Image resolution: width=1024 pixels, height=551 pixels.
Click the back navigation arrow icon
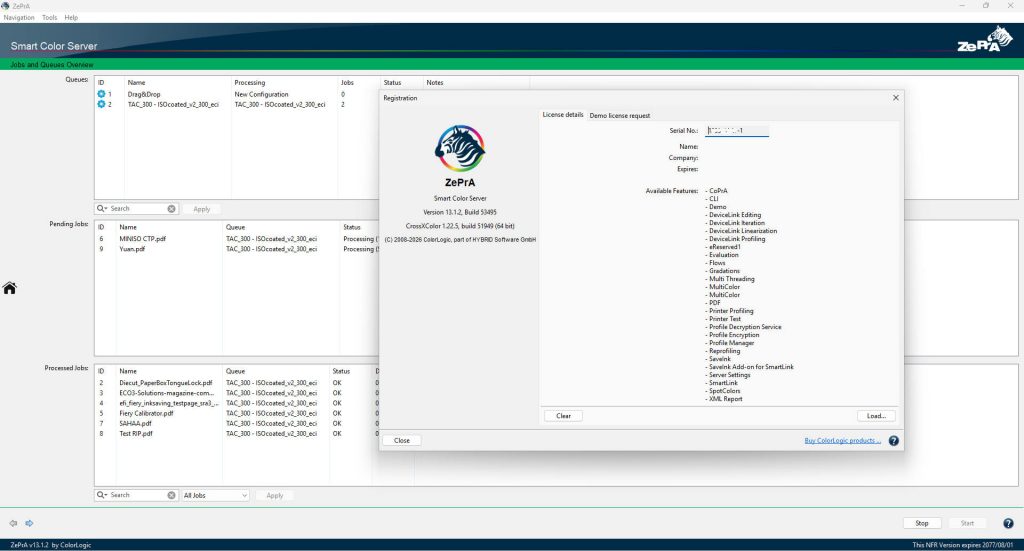[x=13, y=523]
